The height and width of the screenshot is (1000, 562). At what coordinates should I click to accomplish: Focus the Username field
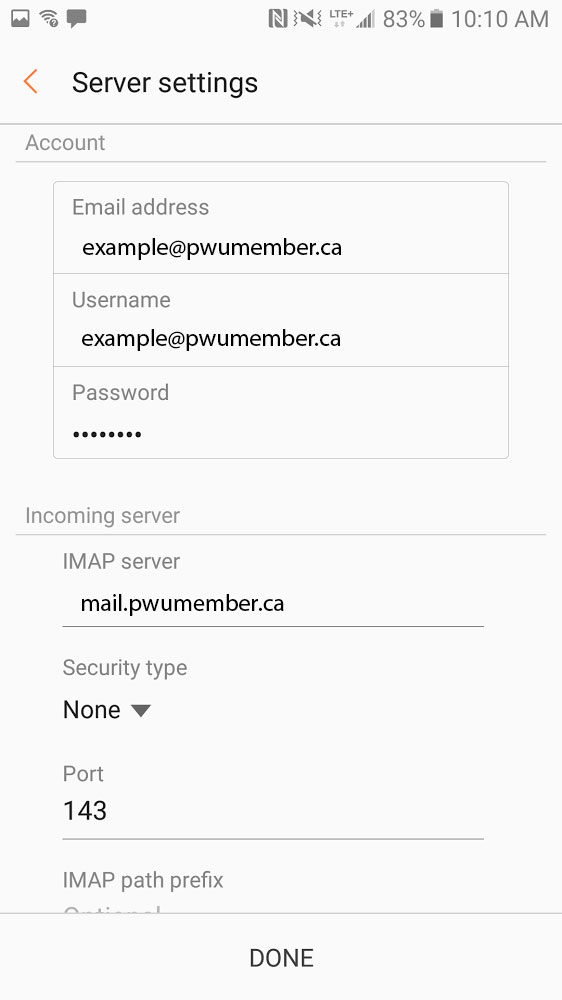[281, 320]
